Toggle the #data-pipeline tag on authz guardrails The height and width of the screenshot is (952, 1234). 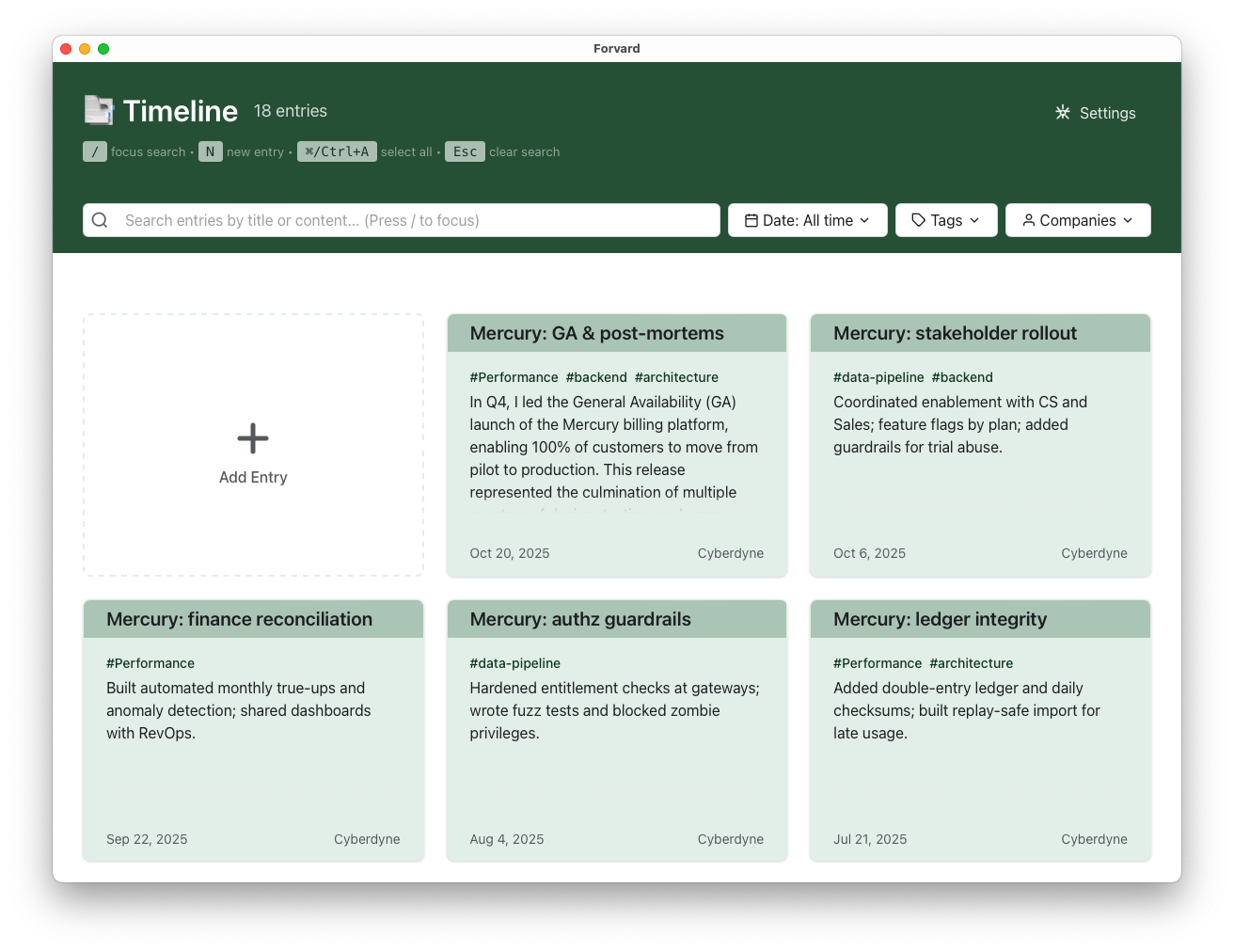[515, 663]
